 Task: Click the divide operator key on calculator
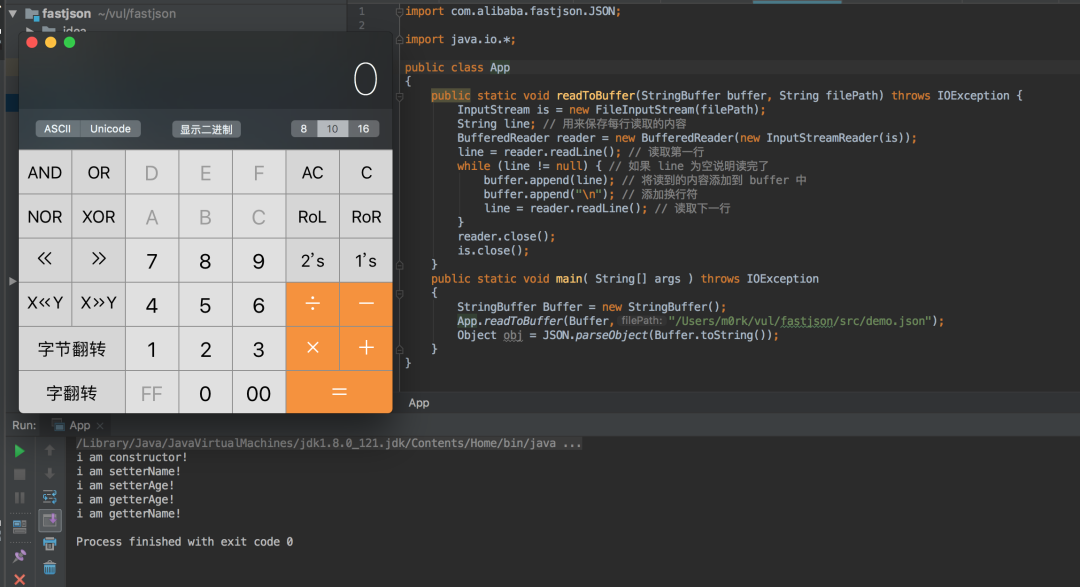(x=313, y=304)
